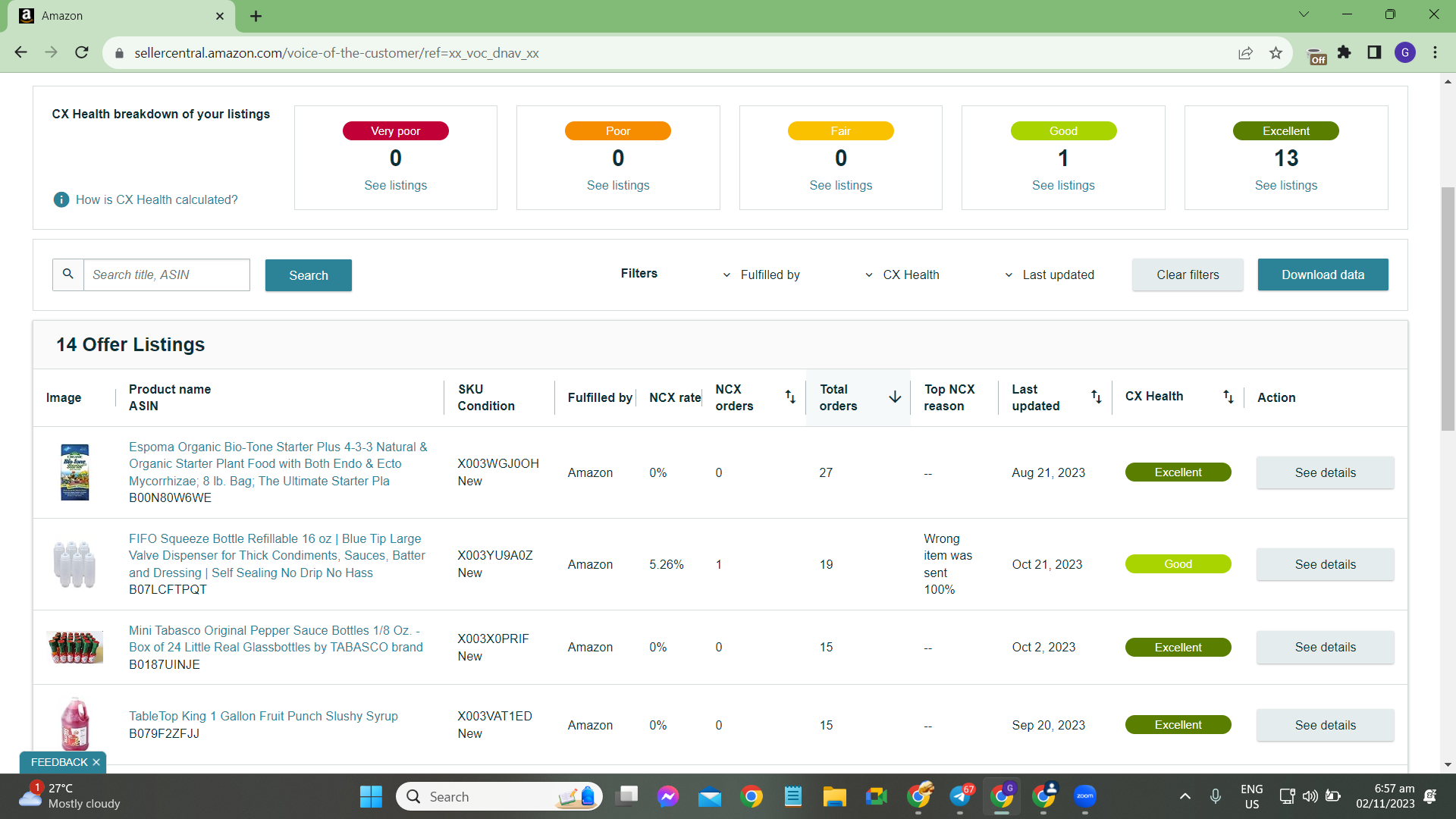Click Download data button
Screen dimensions: 1456x819
tap(1323, 275)
